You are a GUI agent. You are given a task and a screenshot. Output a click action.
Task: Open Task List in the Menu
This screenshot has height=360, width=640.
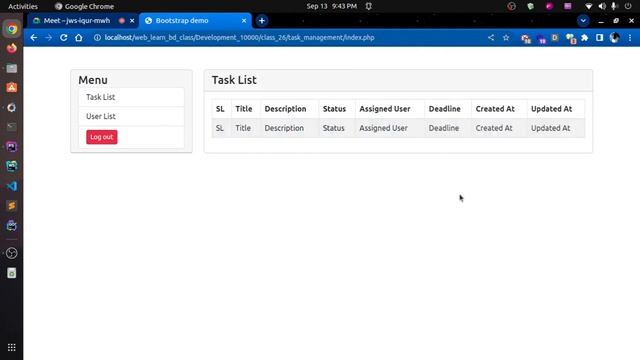tap(131, 97)
